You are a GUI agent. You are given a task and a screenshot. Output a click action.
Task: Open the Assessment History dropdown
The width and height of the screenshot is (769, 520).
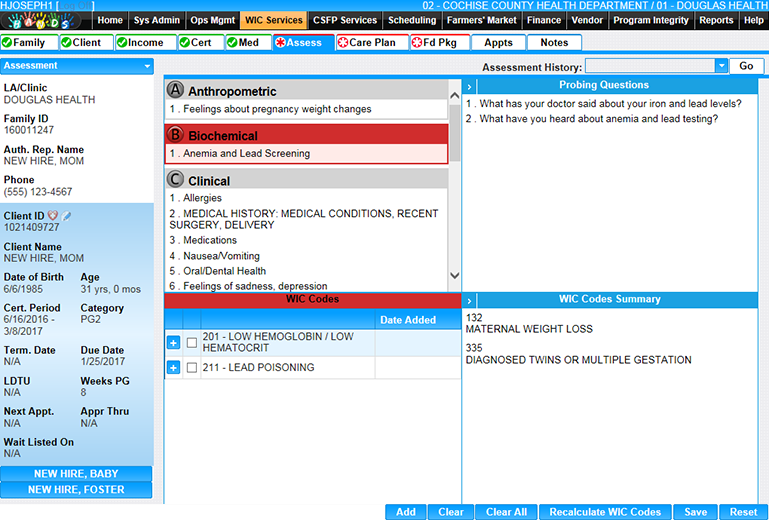point(721,66)
